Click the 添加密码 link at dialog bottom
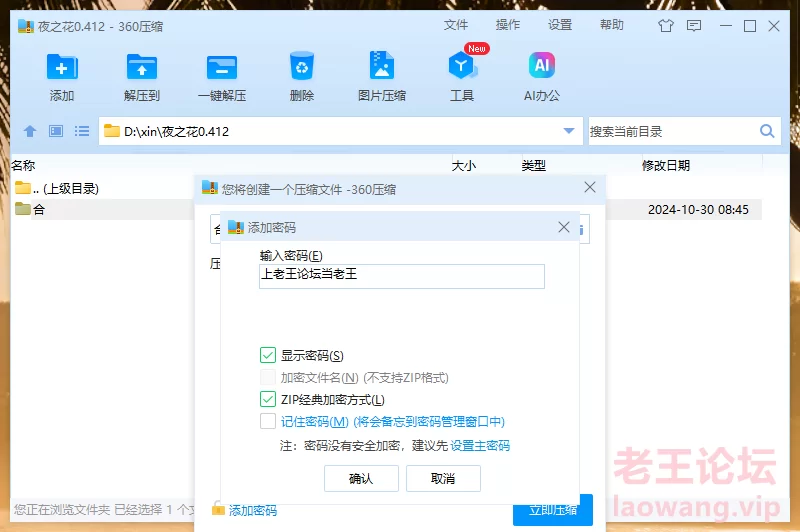The width and height of the screenshot is (800, 532). pyautogui.click(x=253, y=510)
